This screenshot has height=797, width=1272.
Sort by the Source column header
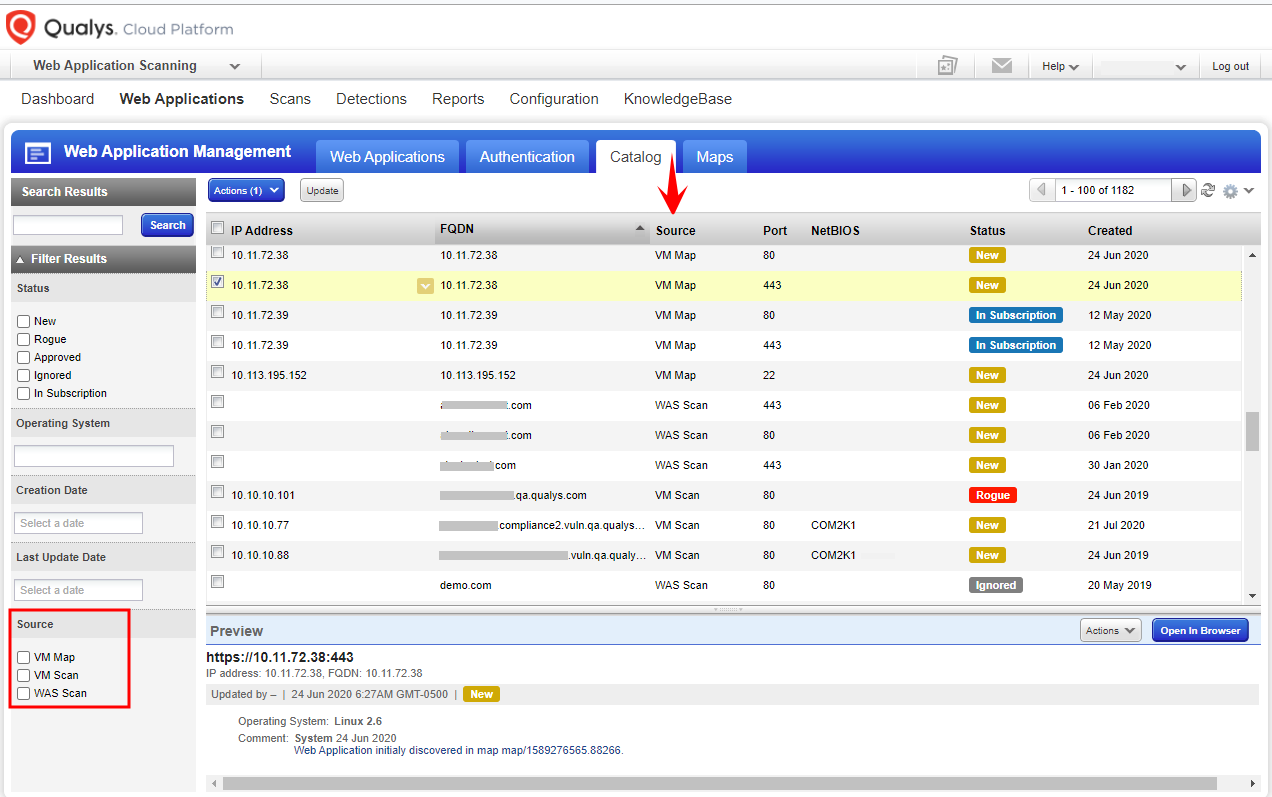pos(676,230)
